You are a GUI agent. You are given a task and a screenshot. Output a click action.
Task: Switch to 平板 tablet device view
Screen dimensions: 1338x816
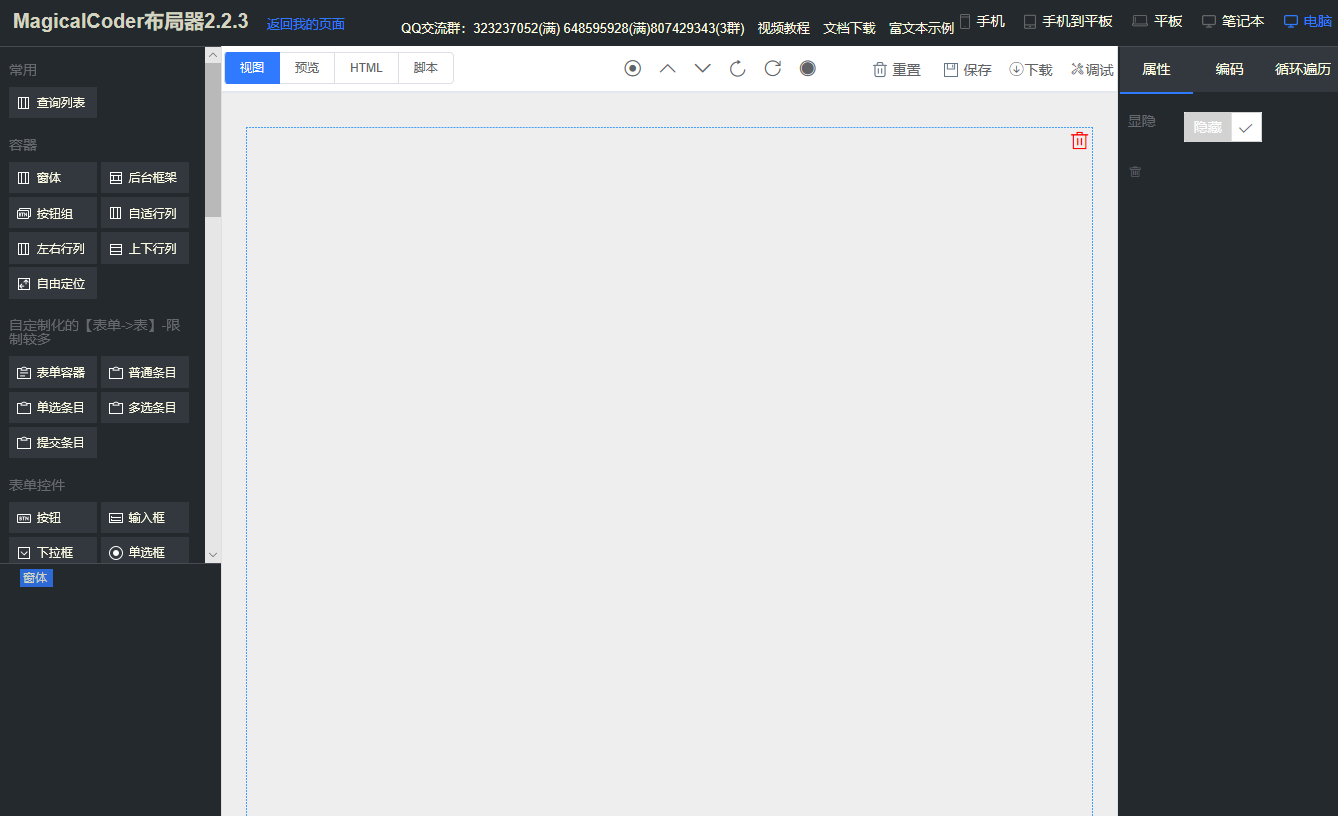point(1157,21)
